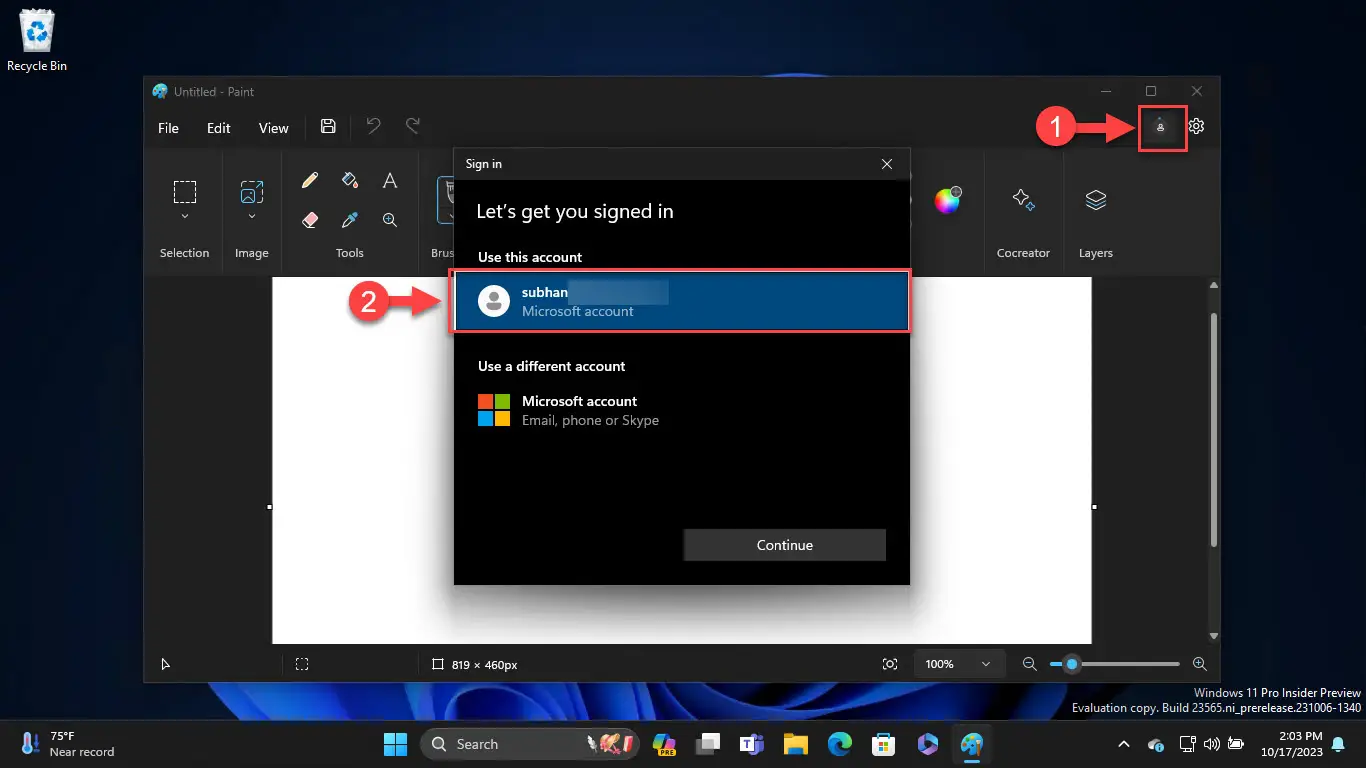1366x768 pixels.
Task: Select the Recycle Bin desktop icon
Action: point(37,40)
